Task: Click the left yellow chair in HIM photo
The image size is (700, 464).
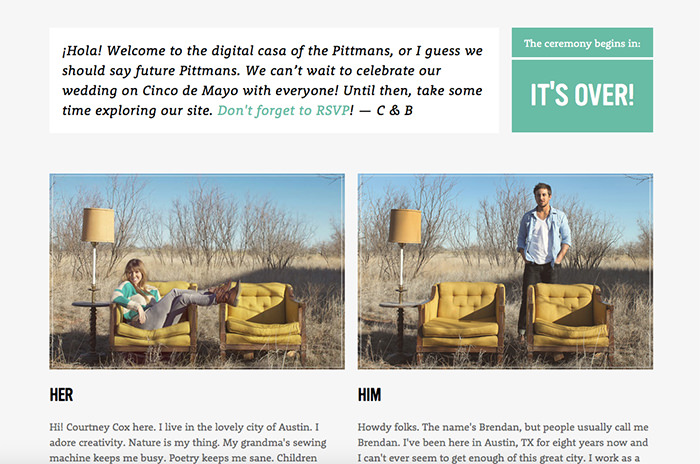Action: [461, 319]
